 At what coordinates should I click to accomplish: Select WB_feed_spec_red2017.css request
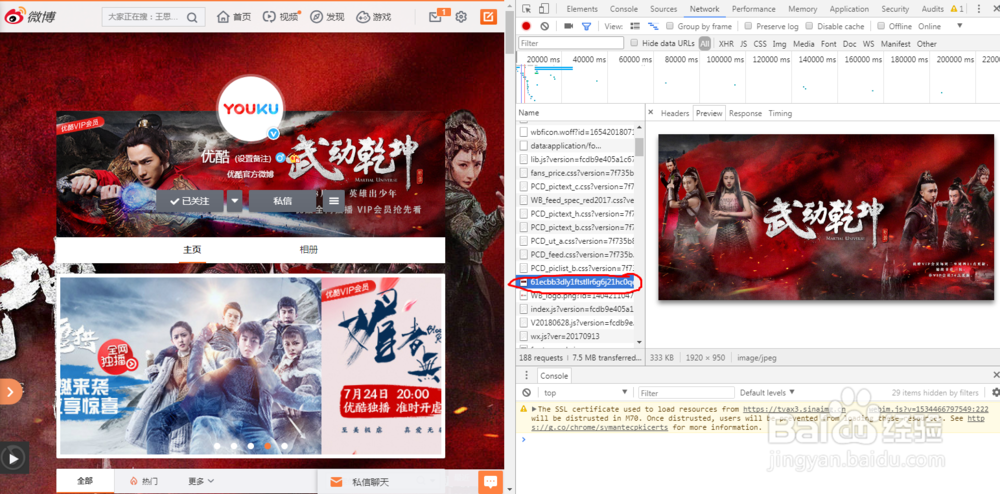(577, 200)
